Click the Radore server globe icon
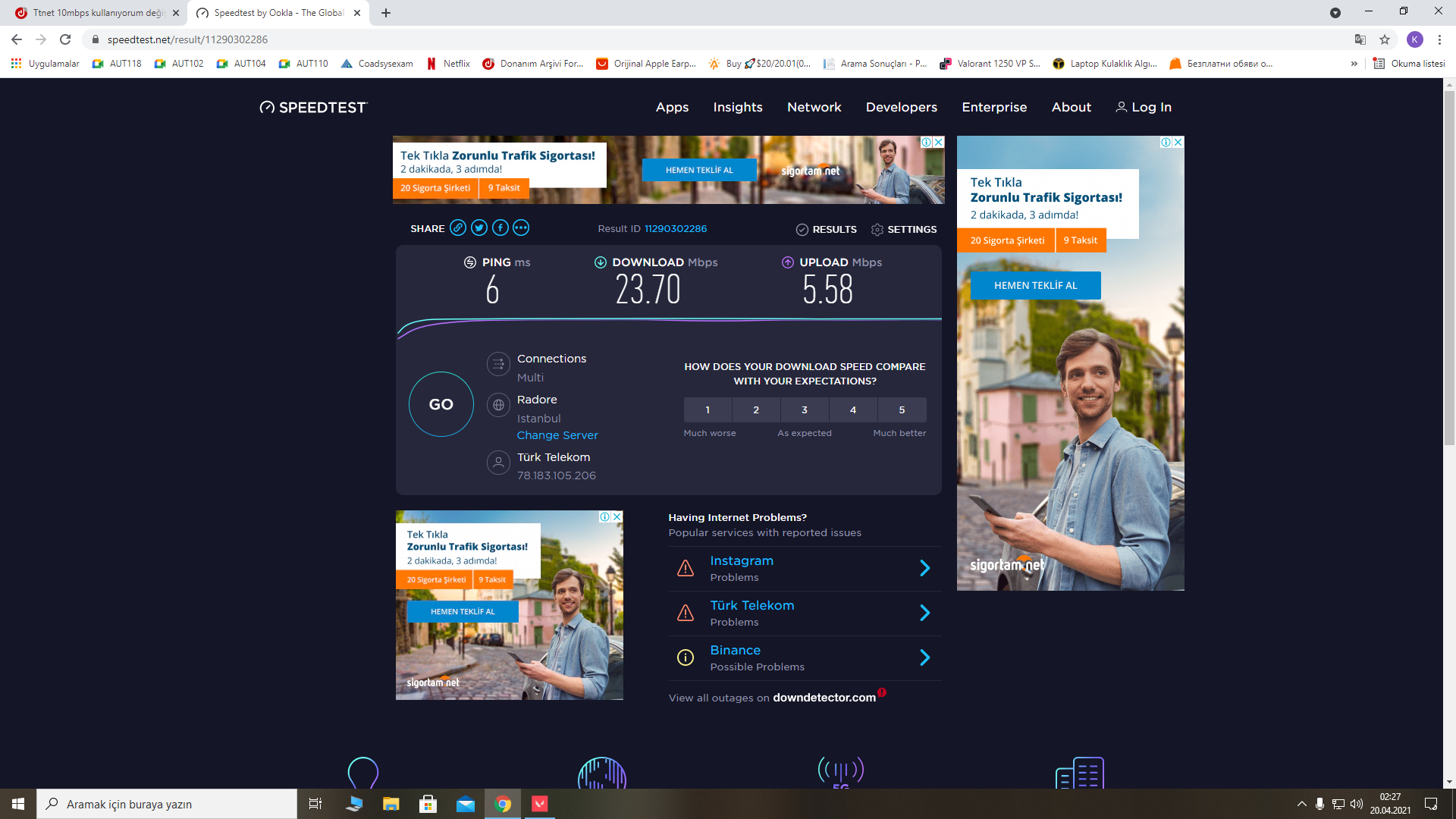This screenshot has width=1456, height=819. pyautogui.click(x=498, y=405)
